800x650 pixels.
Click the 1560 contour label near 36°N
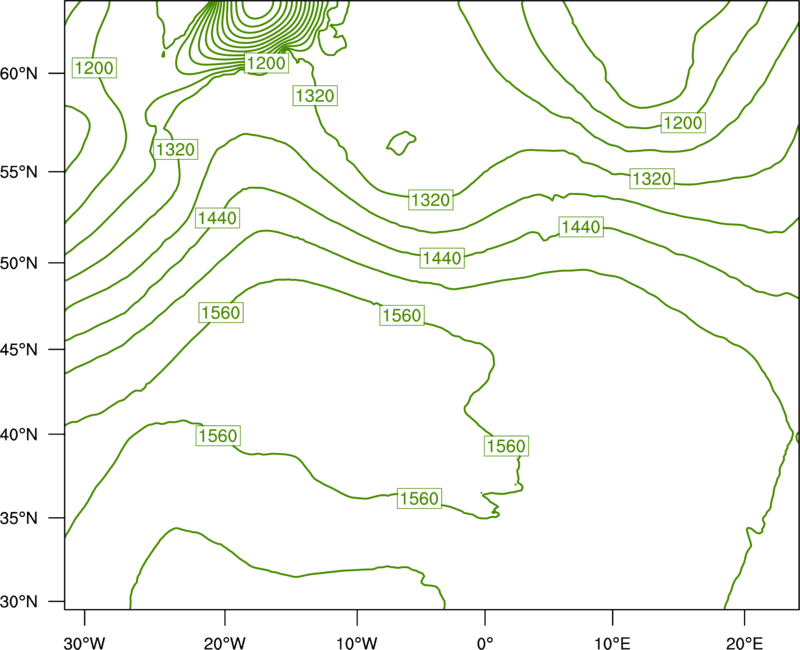[419, 498]
